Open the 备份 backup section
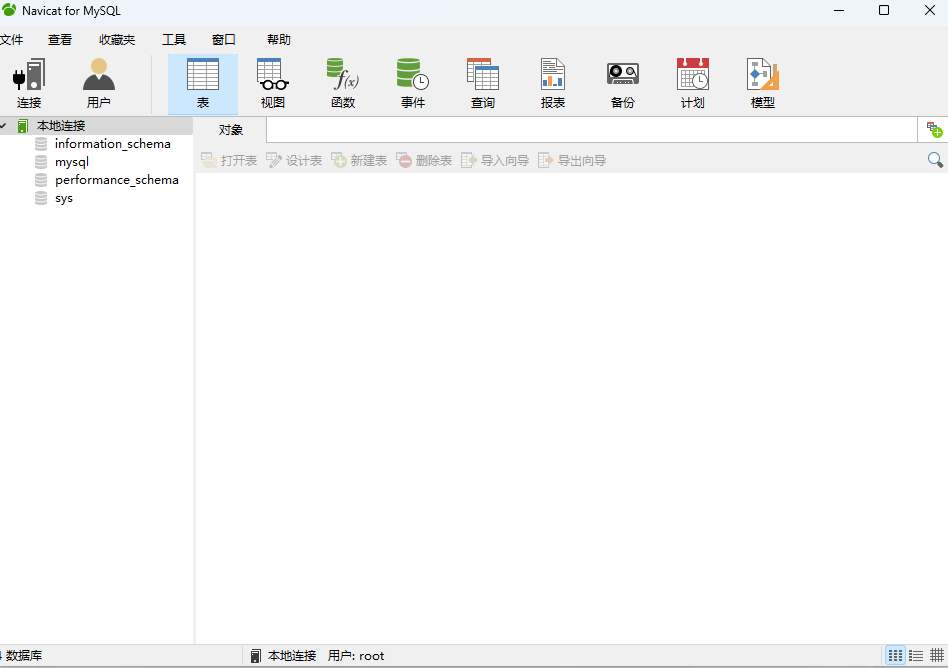Image resolution: width=948 pixels, height=668 pixels. pyautogui.click(x=623, y=83)
